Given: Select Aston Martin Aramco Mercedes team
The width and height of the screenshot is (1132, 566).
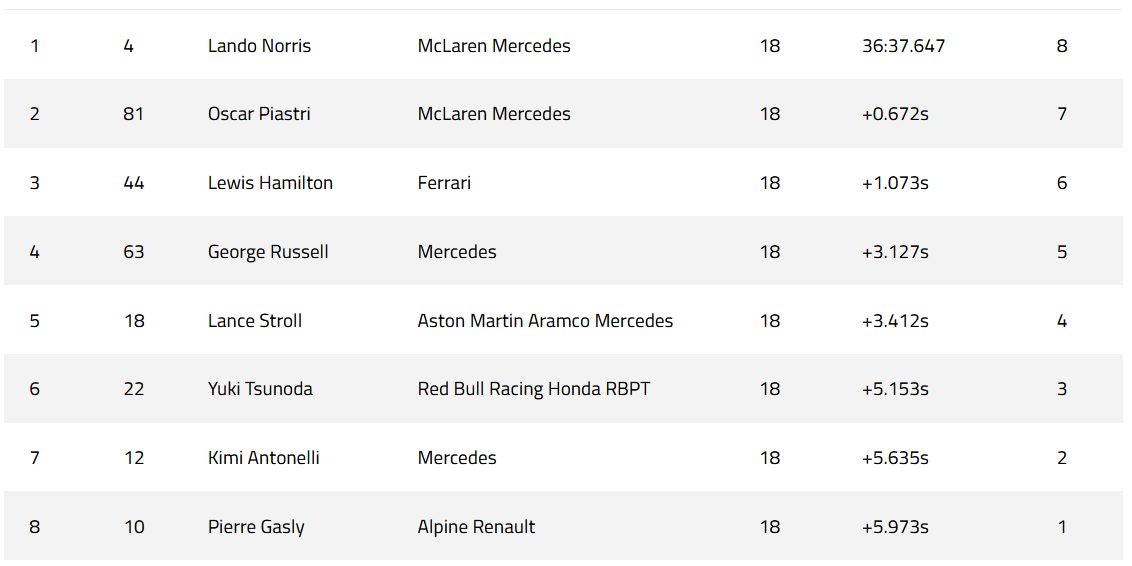Looking at the screenshot, I should click(x=545, y=321).
